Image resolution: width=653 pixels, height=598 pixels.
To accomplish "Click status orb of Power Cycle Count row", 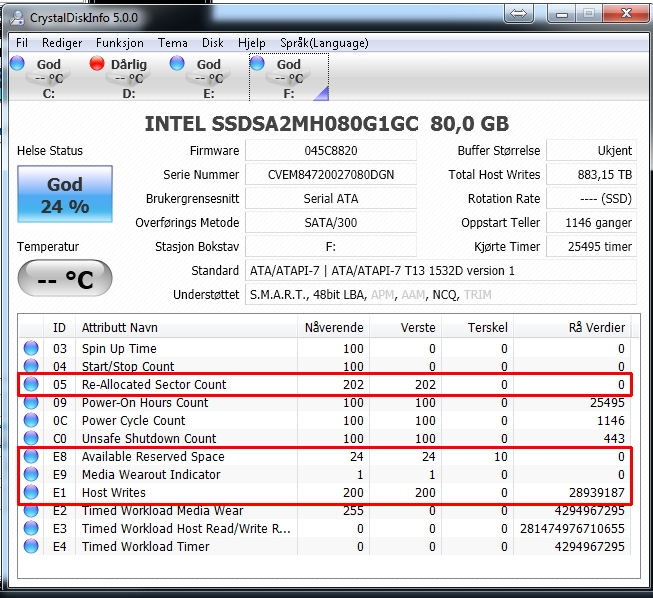I will pos(31,420).
